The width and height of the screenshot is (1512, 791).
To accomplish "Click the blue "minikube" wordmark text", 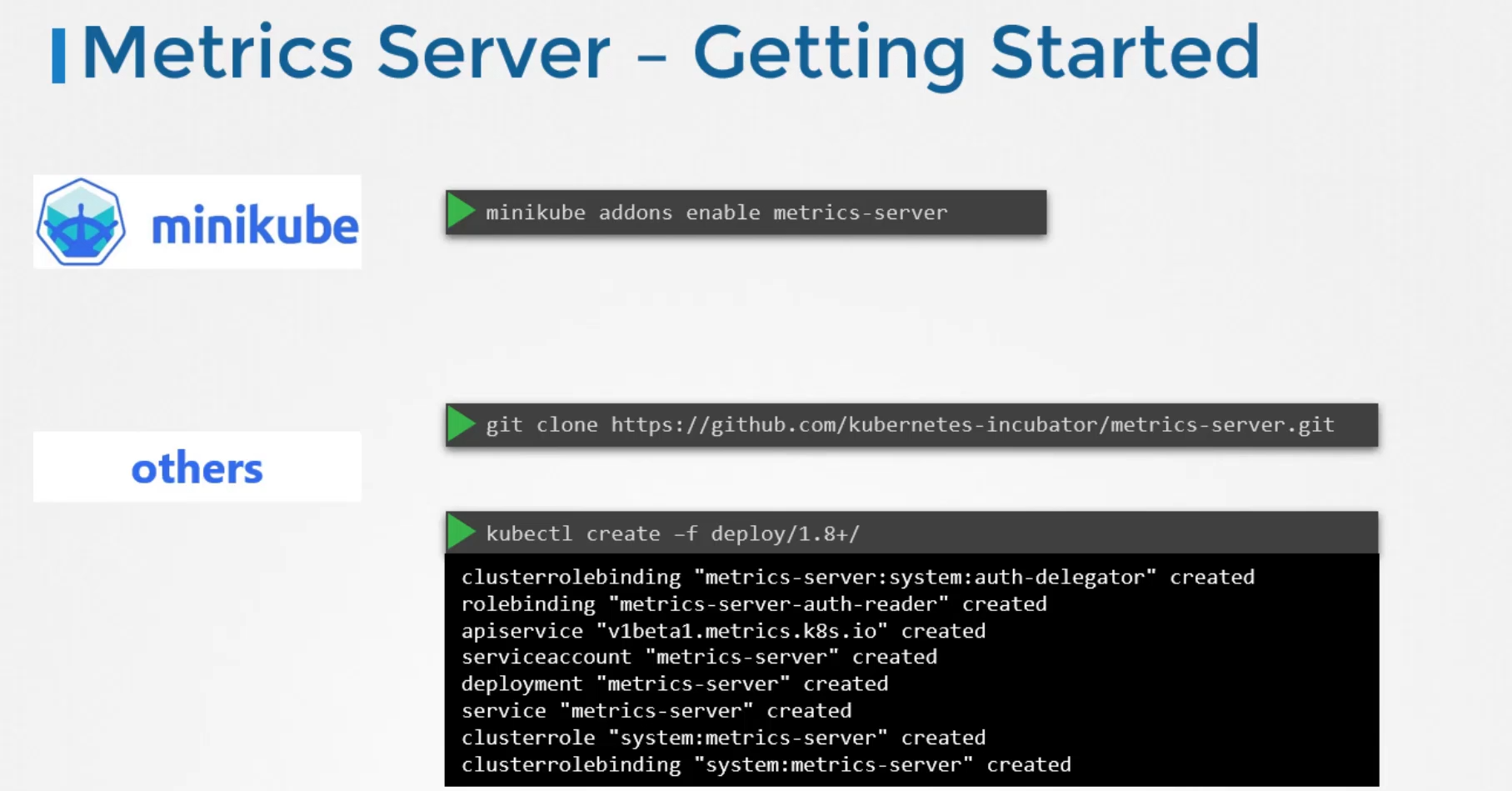I will [x=254, y=226].
